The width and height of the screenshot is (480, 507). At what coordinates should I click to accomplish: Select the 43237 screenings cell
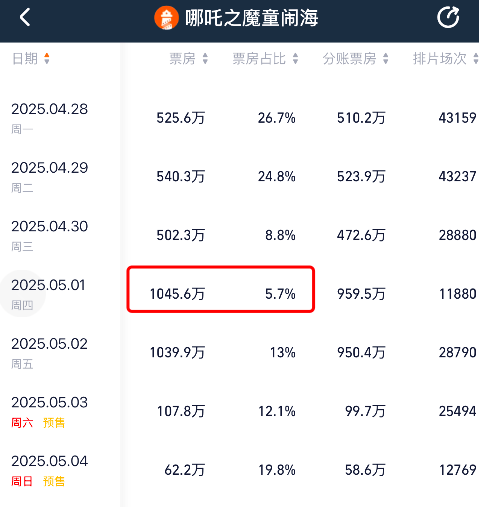click(457, 176)
